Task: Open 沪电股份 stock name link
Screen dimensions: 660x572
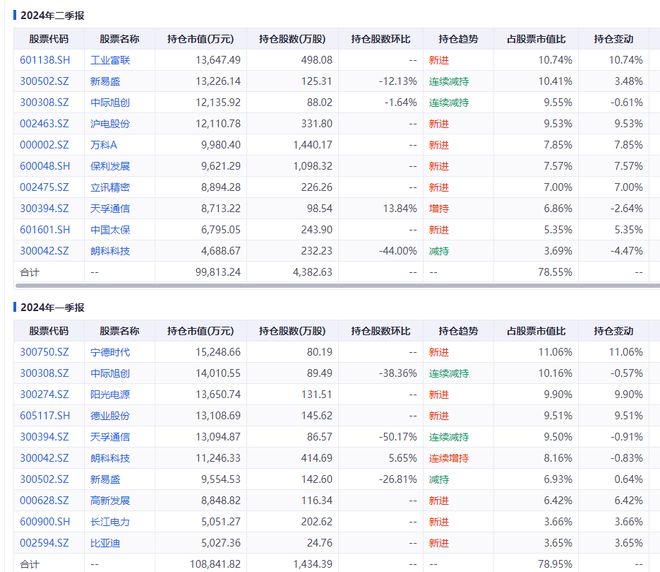Action: point(110,124)
